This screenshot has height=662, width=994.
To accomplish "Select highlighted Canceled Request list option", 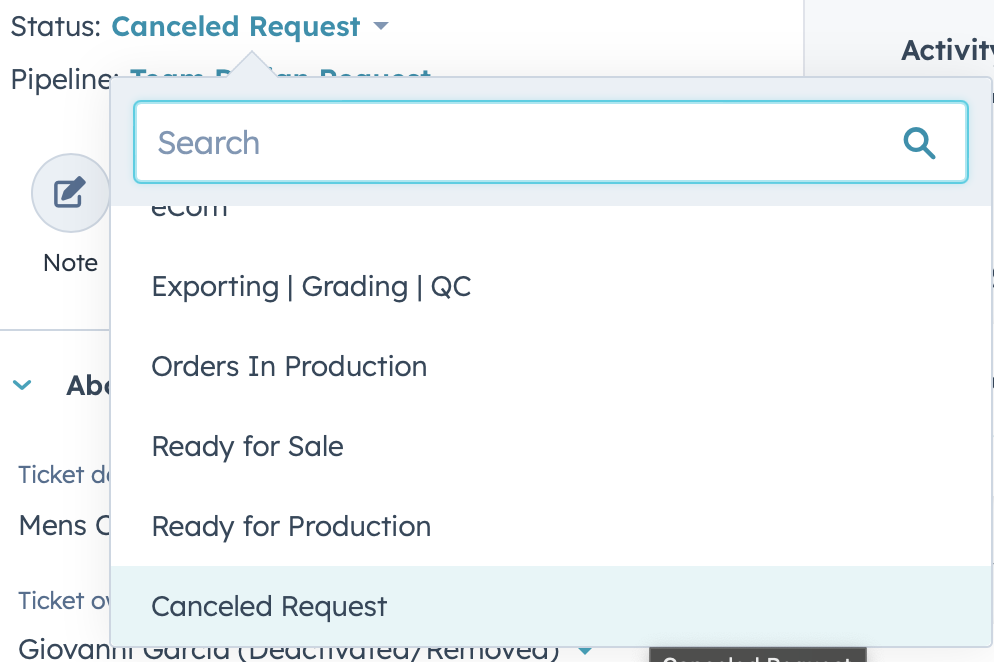I will coord(269,607).
